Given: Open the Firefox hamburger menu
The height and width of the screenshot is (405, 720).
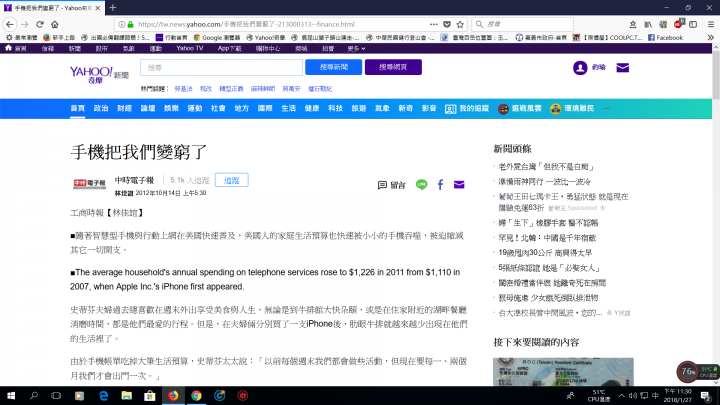Looking at the screenshot, I should [710, 24].
